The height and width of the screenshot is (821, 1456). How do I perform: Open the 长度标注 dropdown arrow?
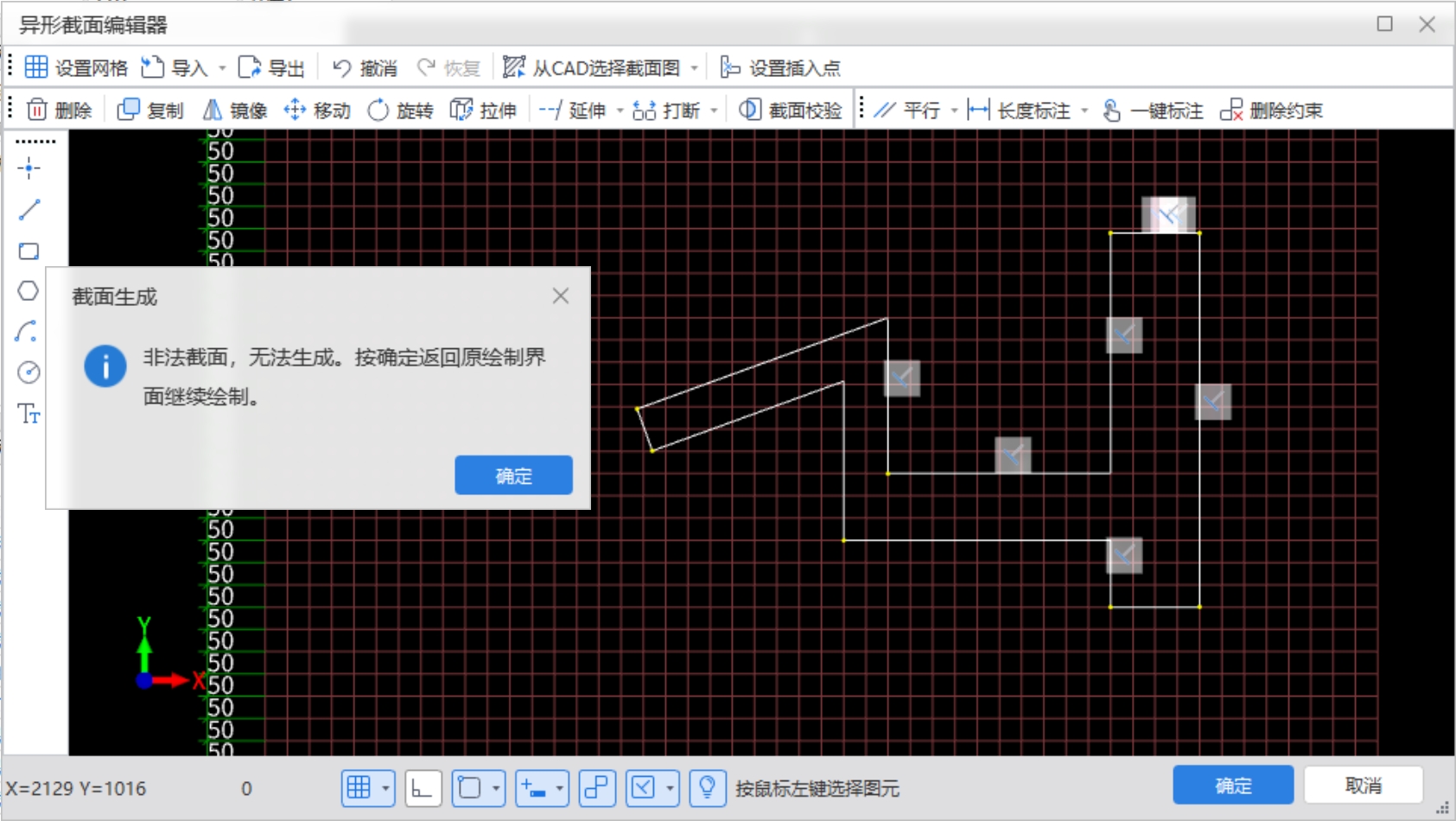click(1084, 111)
